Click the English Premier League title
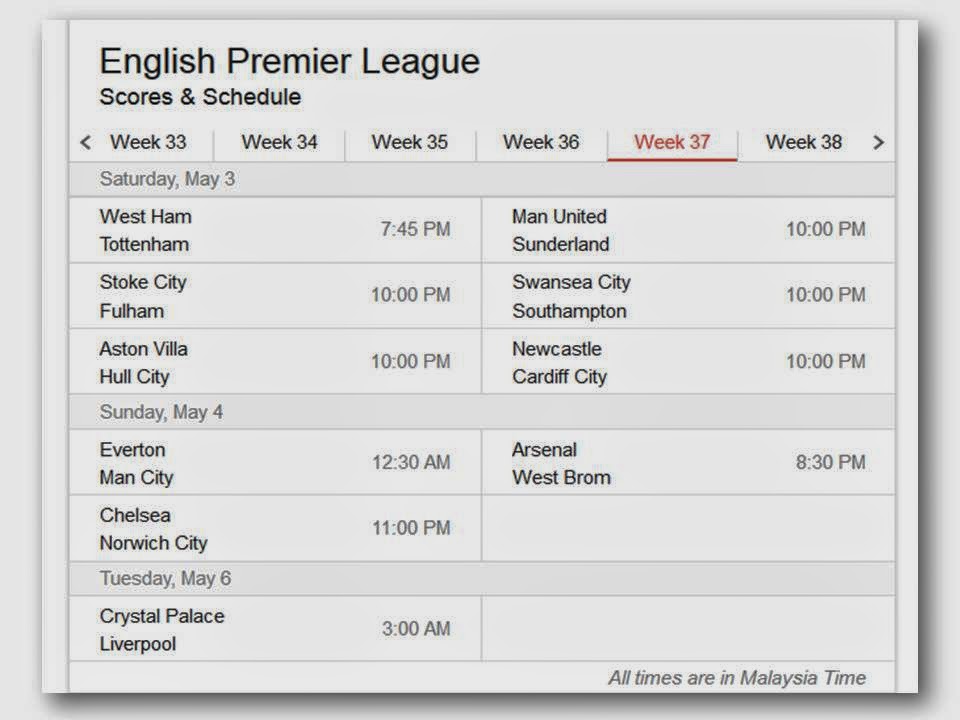The height and width of the screenshot is (720, 960). pos(290,61)
